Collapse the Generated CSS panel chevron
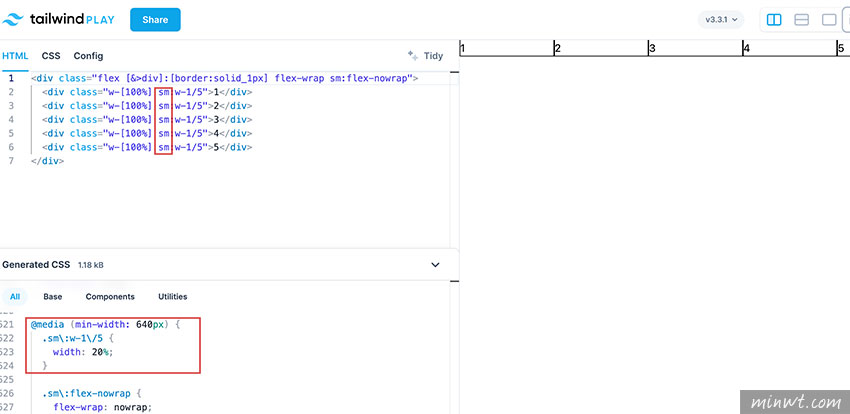The width and height of the screenshot is (850, 414). (435, 265)
